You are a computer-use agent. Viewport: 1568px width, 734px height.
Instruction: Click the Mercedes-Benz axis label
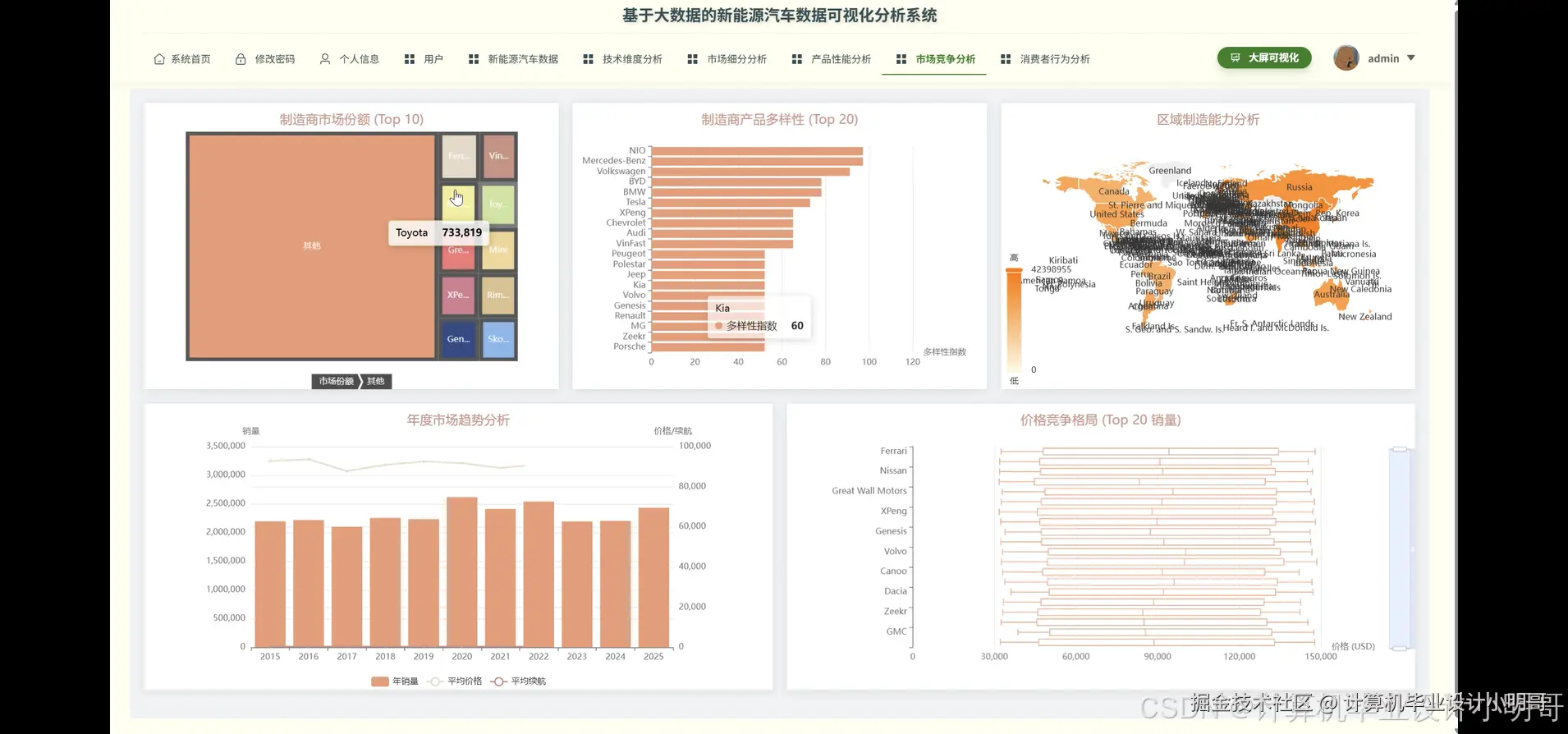(613, 161)
